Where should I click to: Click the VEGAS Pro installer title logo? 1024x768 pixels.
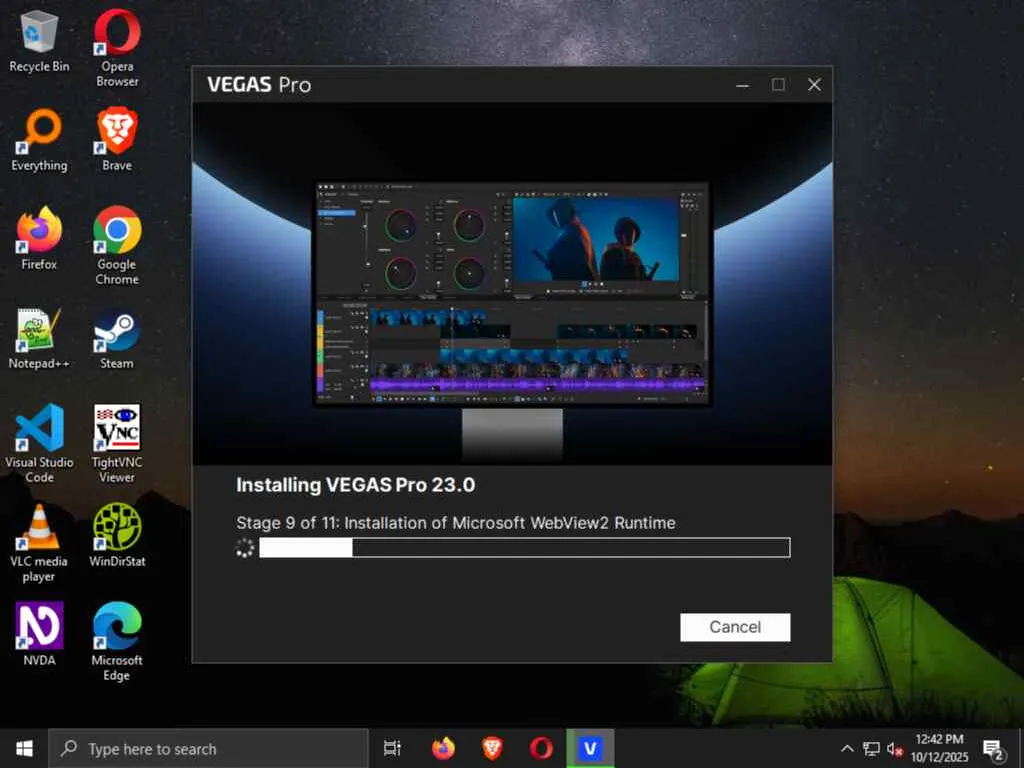coord(259,85)
